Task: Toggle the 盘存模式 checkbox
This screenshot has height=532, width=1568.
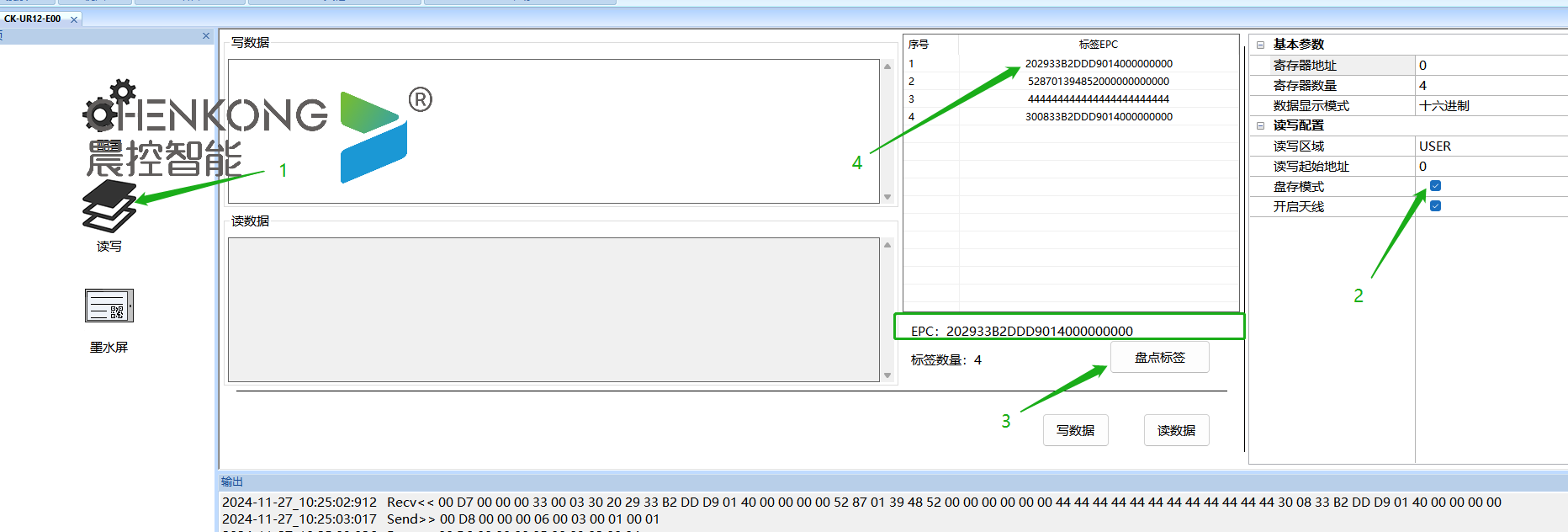Action: tap(1435, 186)
